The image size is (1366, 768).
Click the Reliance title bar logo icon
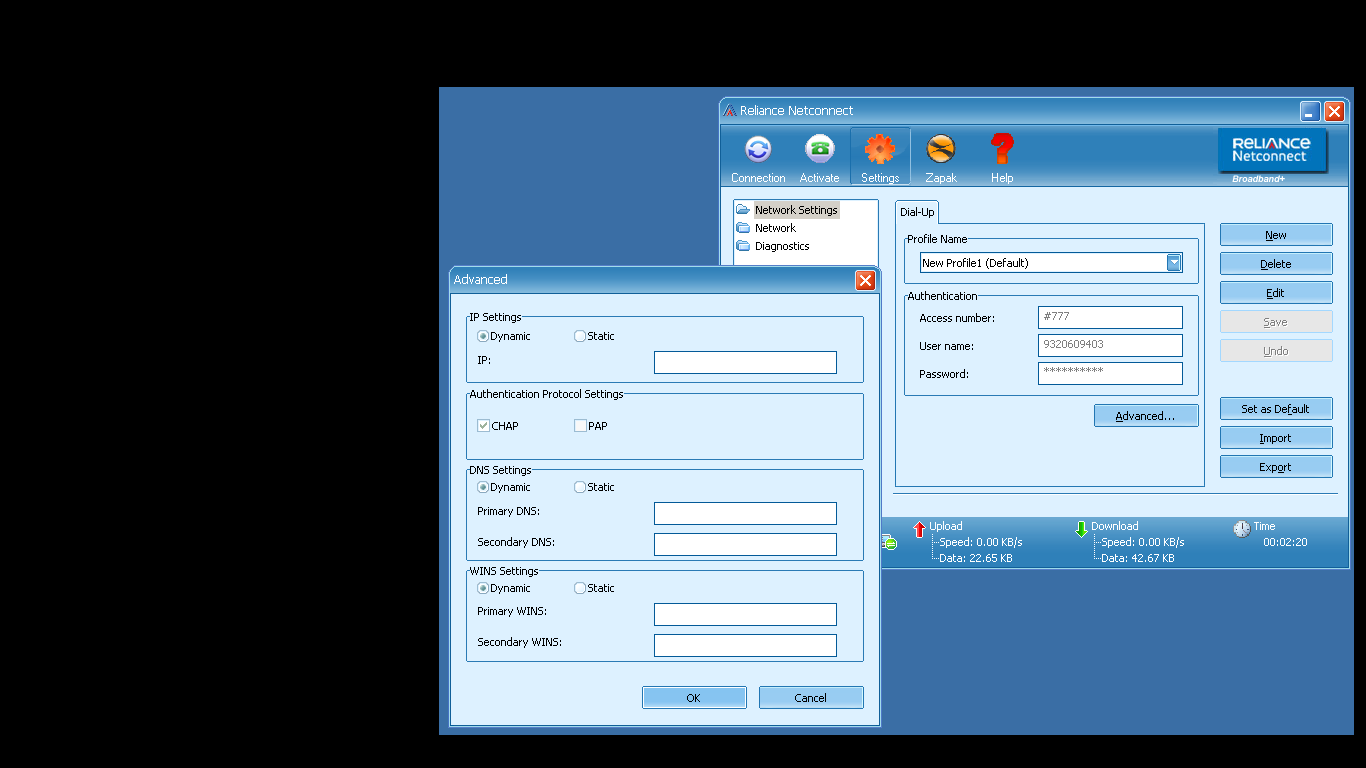pyautogui.click(x=730, y=111)
